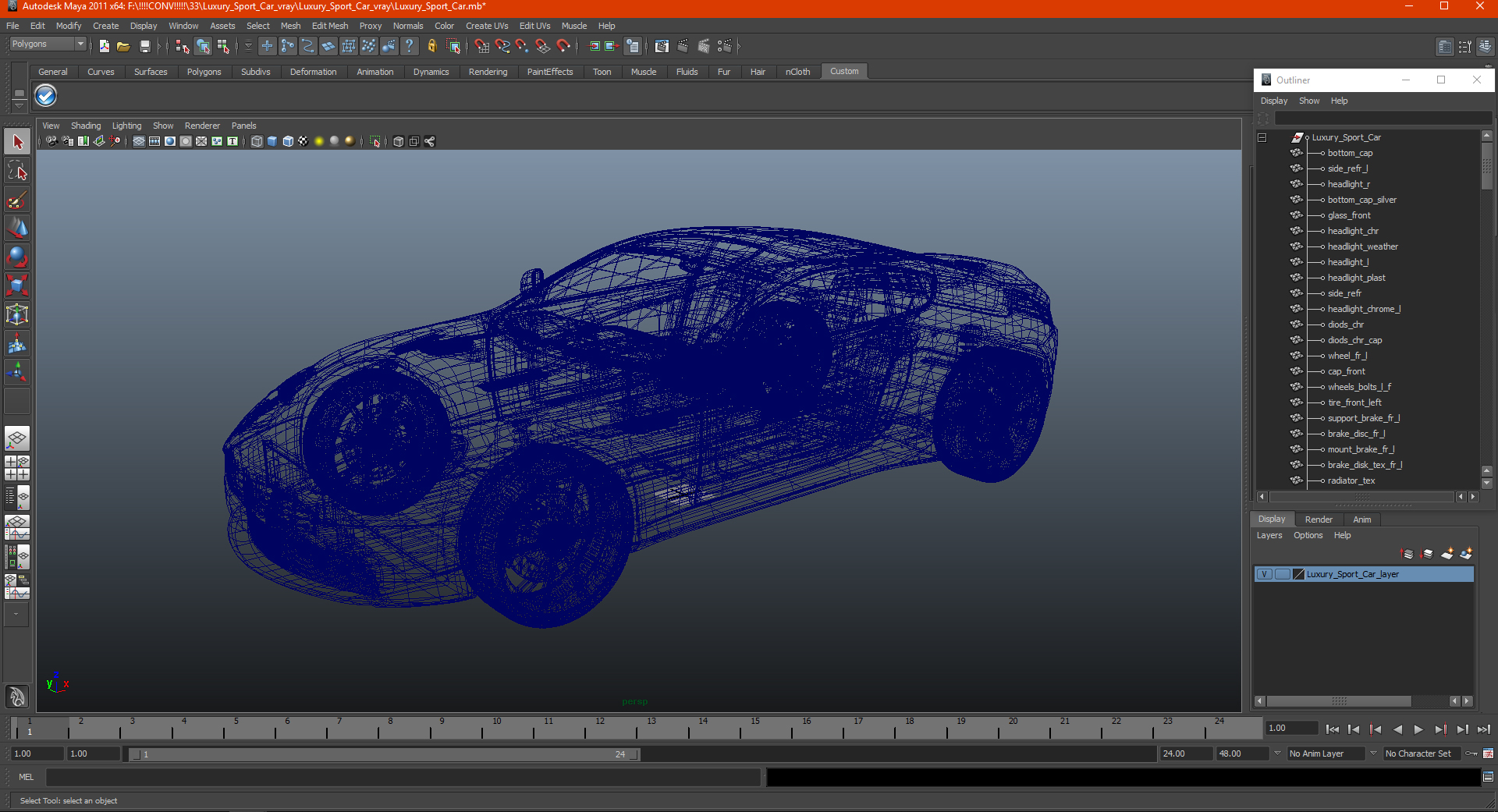This screenshot has height=812, width=1498.
Task: Open the viewport Shading menu
Action: point(86,126)
